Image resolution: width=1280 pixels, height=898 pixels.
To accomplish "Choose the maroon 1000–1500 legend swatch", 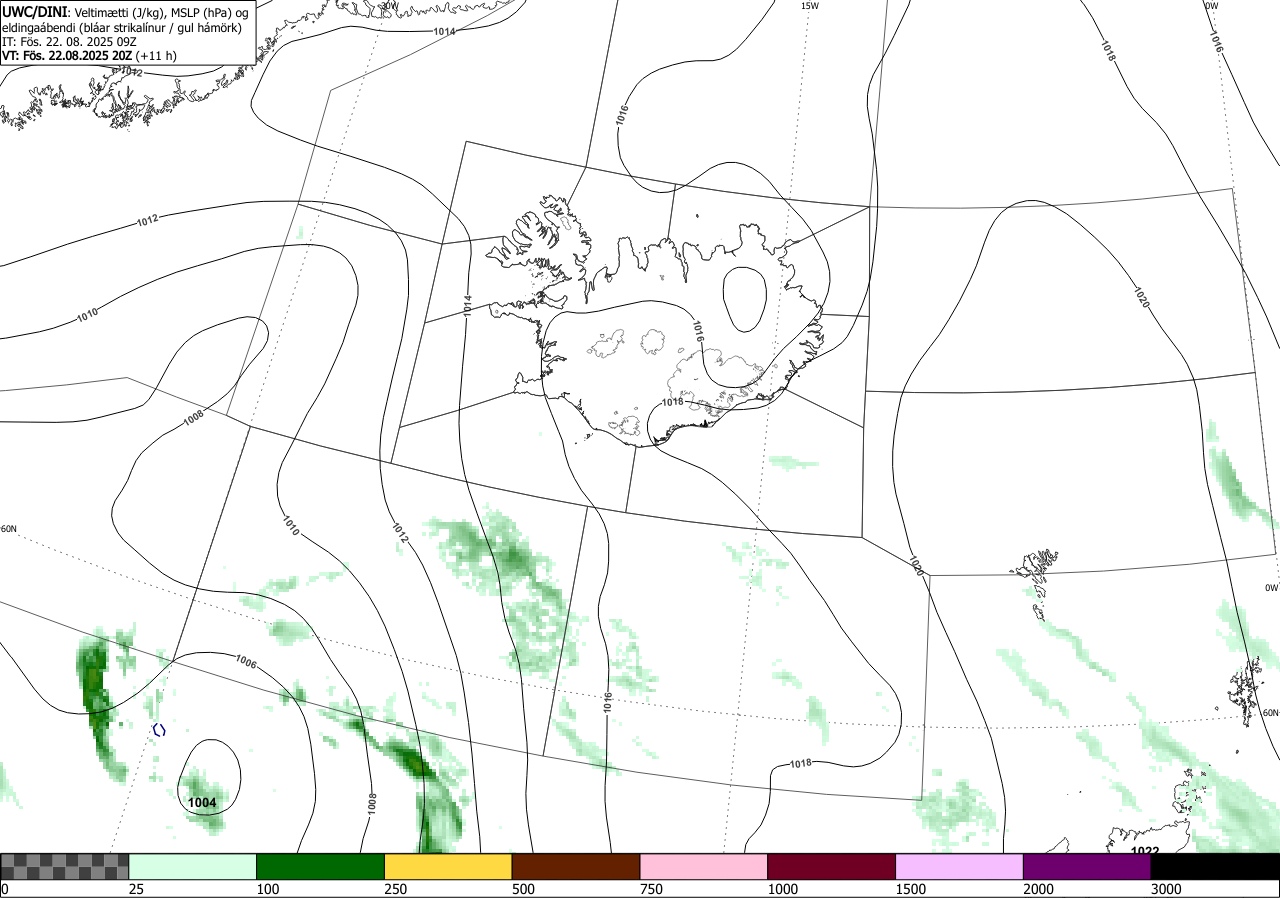I will (832, 866).
